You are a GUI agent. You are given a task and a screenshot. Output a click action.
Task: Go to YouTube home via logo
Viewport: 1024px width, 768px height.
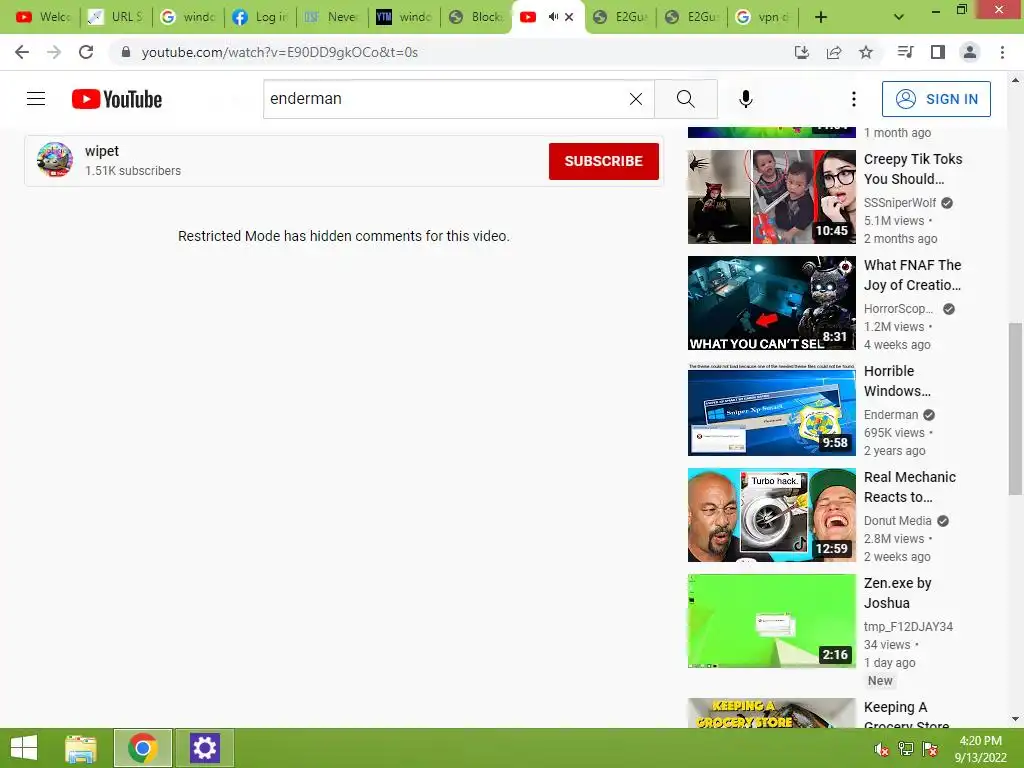click(117, 99)
